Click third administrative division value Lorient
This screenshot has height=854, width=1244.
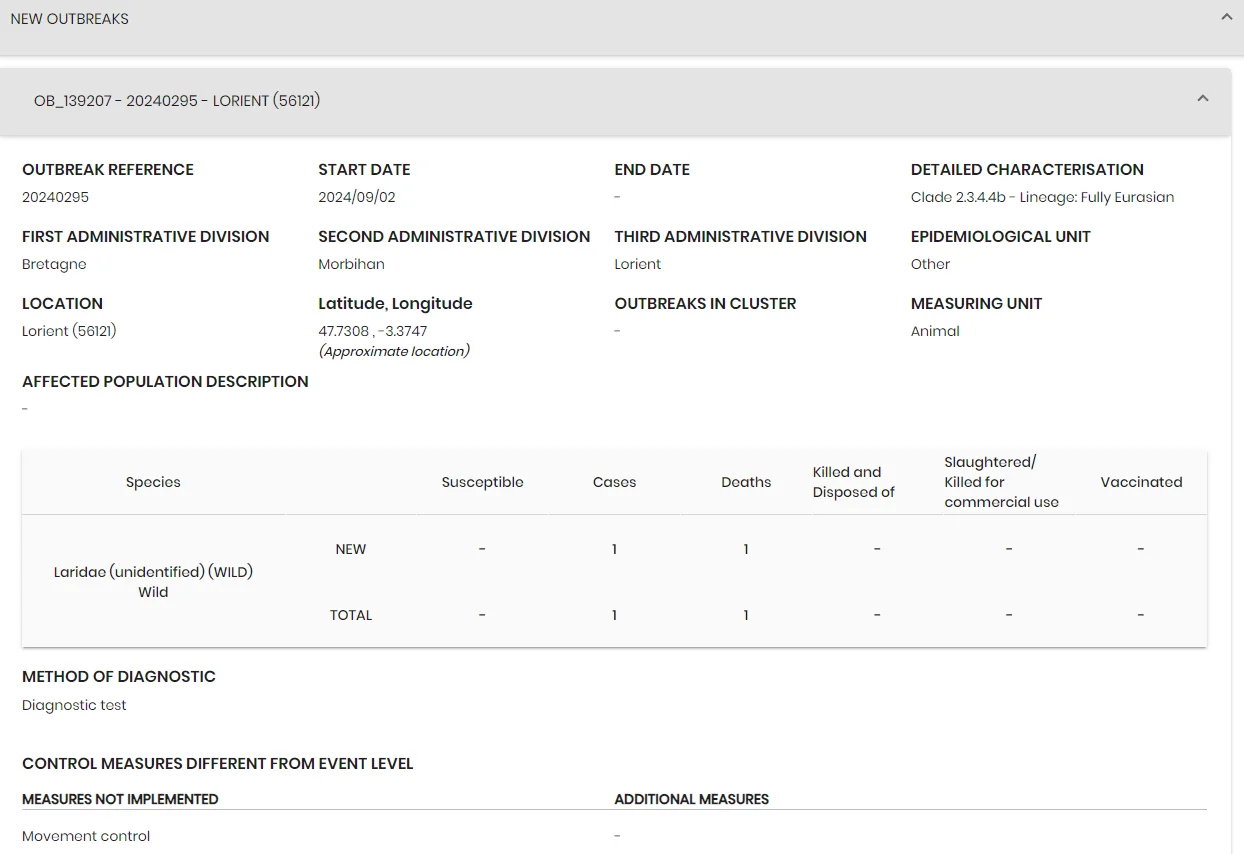pos(638,264)
